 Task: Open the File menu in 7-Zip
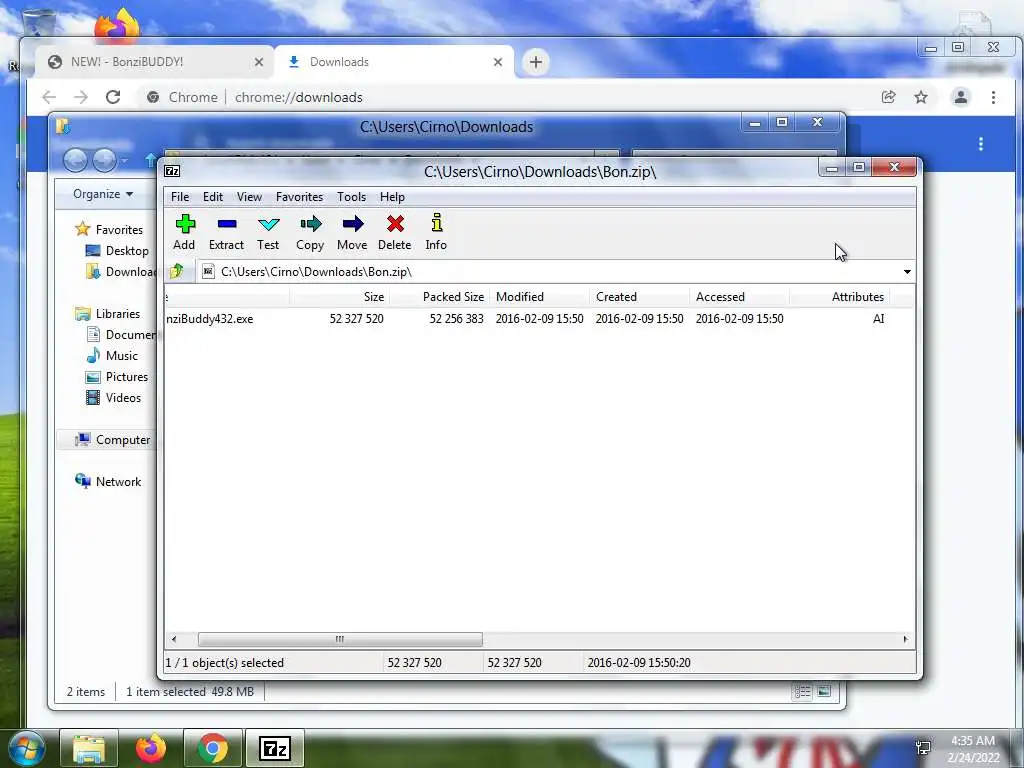click(x=180, y=197)
